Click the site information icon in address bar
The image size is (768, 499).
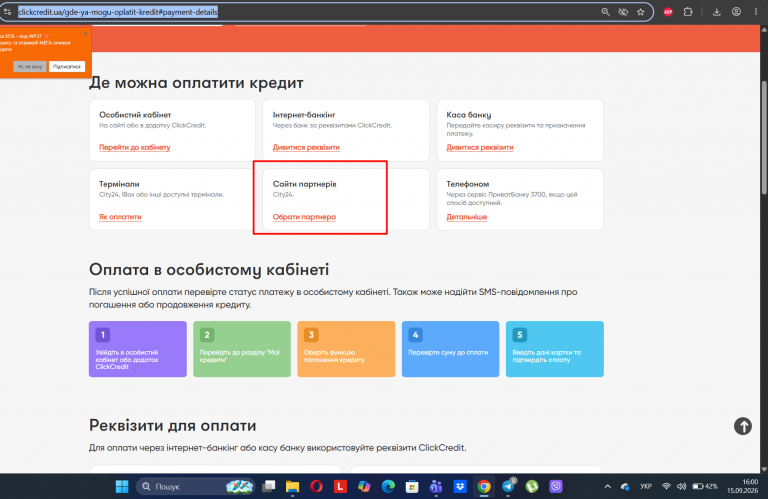point(7,12)
